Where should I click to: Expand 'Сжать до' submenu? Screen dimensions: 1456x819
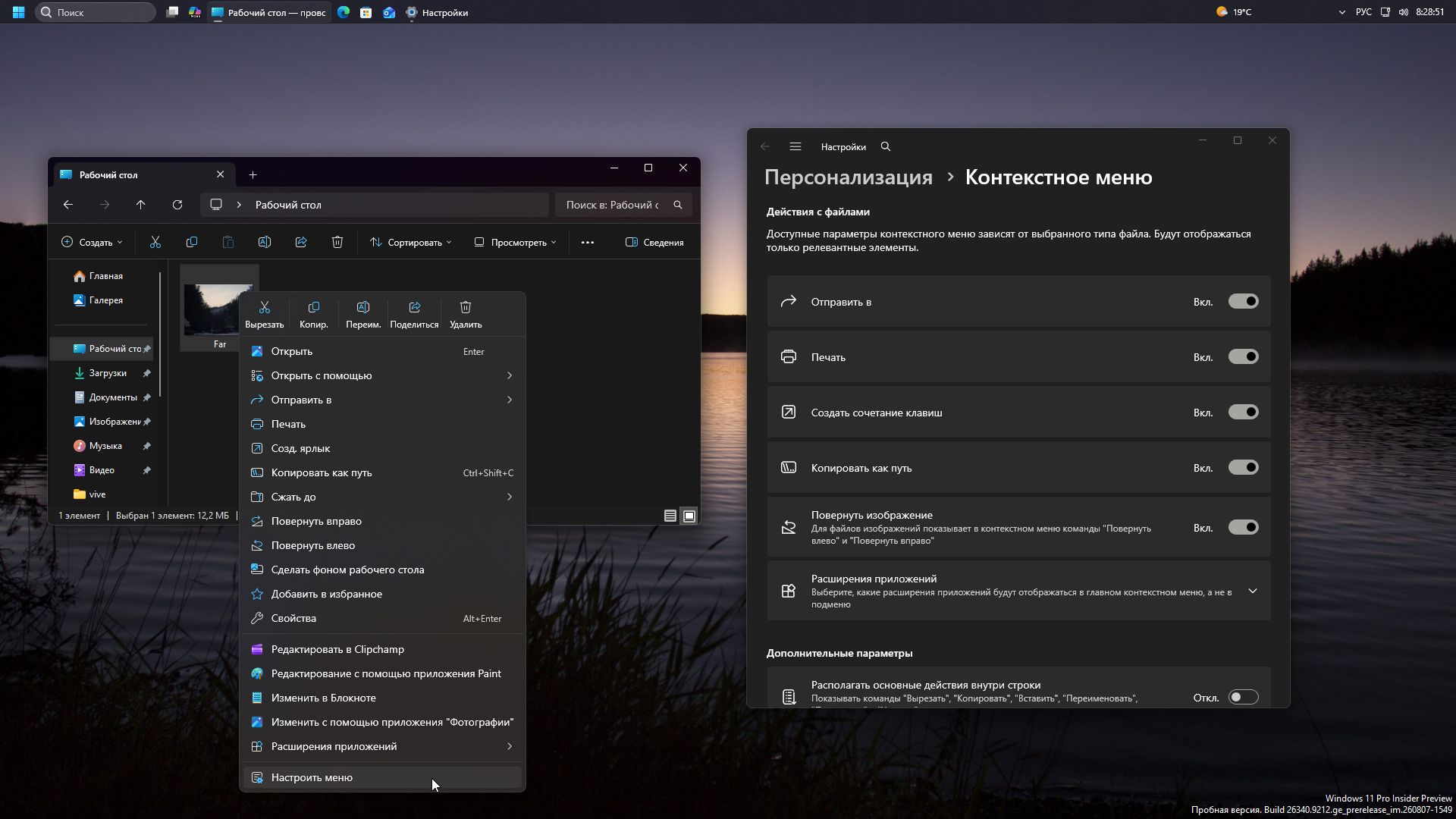[x=382, y=497]
